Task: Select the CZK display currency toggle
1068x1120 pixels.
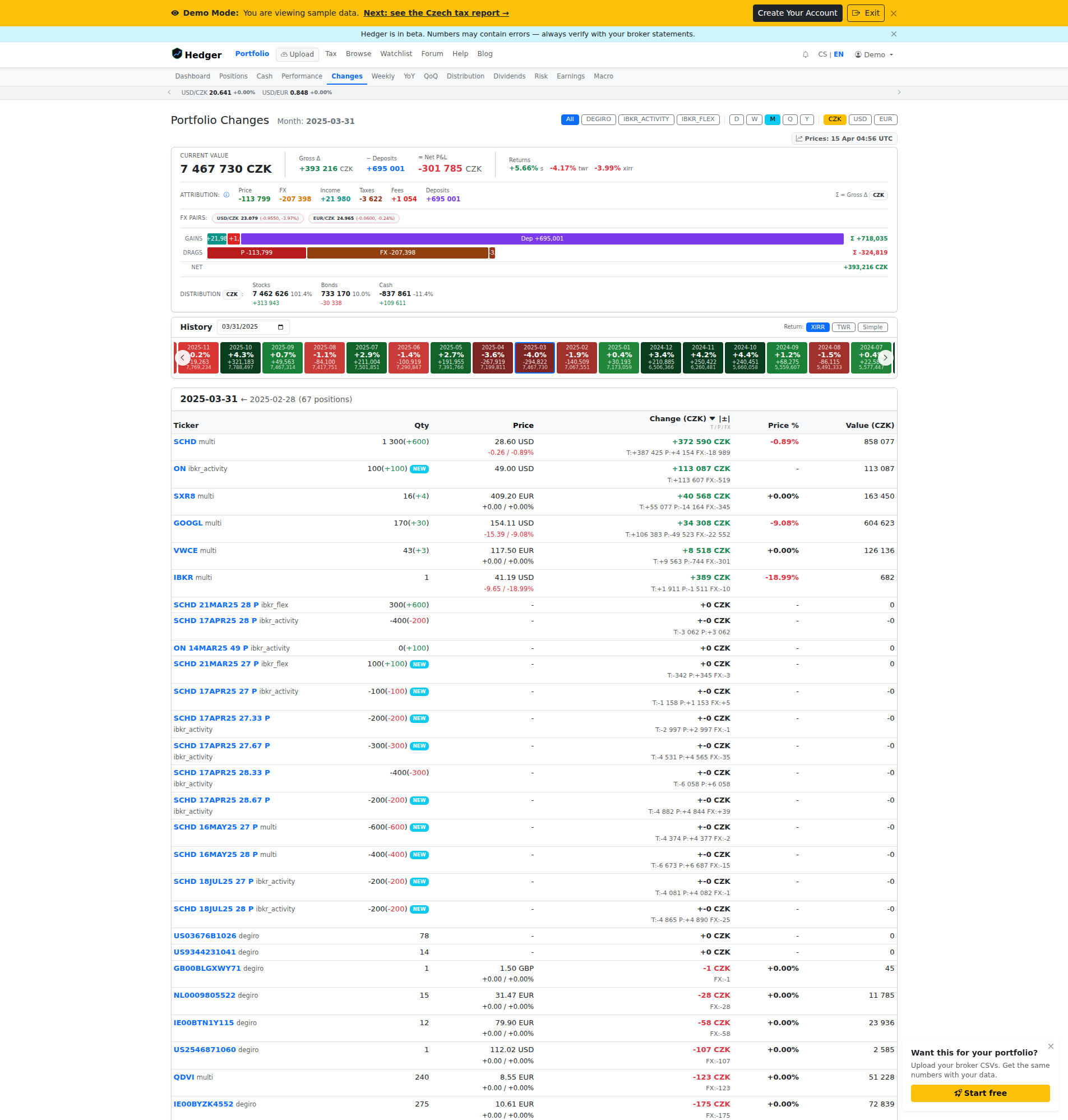Action: (x=835, y=119)
